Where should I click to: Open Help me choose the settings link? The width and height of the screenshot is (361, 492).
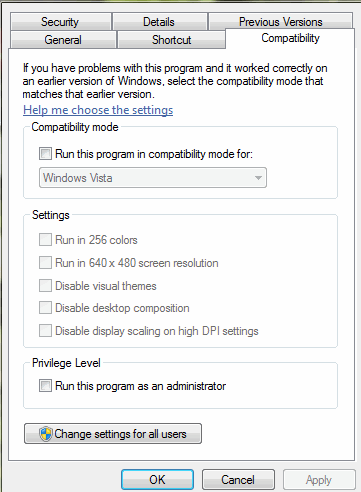coord(98,110)
